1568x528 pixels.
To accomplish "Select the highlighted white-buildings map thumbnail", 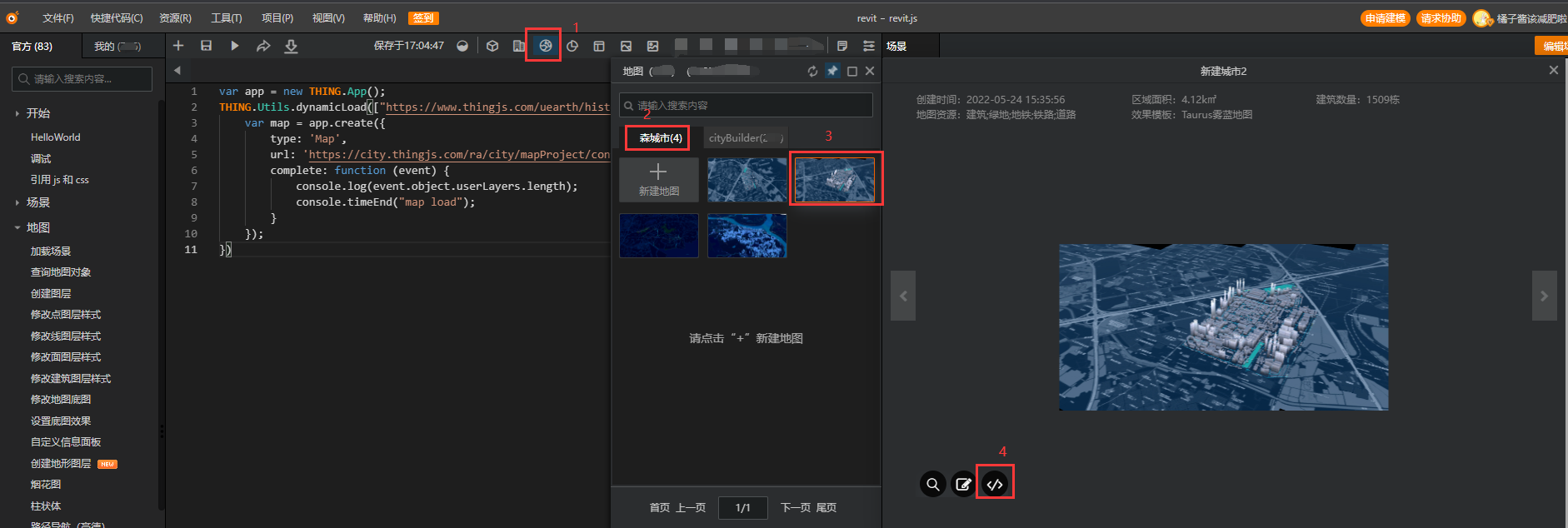I will 835,180.
